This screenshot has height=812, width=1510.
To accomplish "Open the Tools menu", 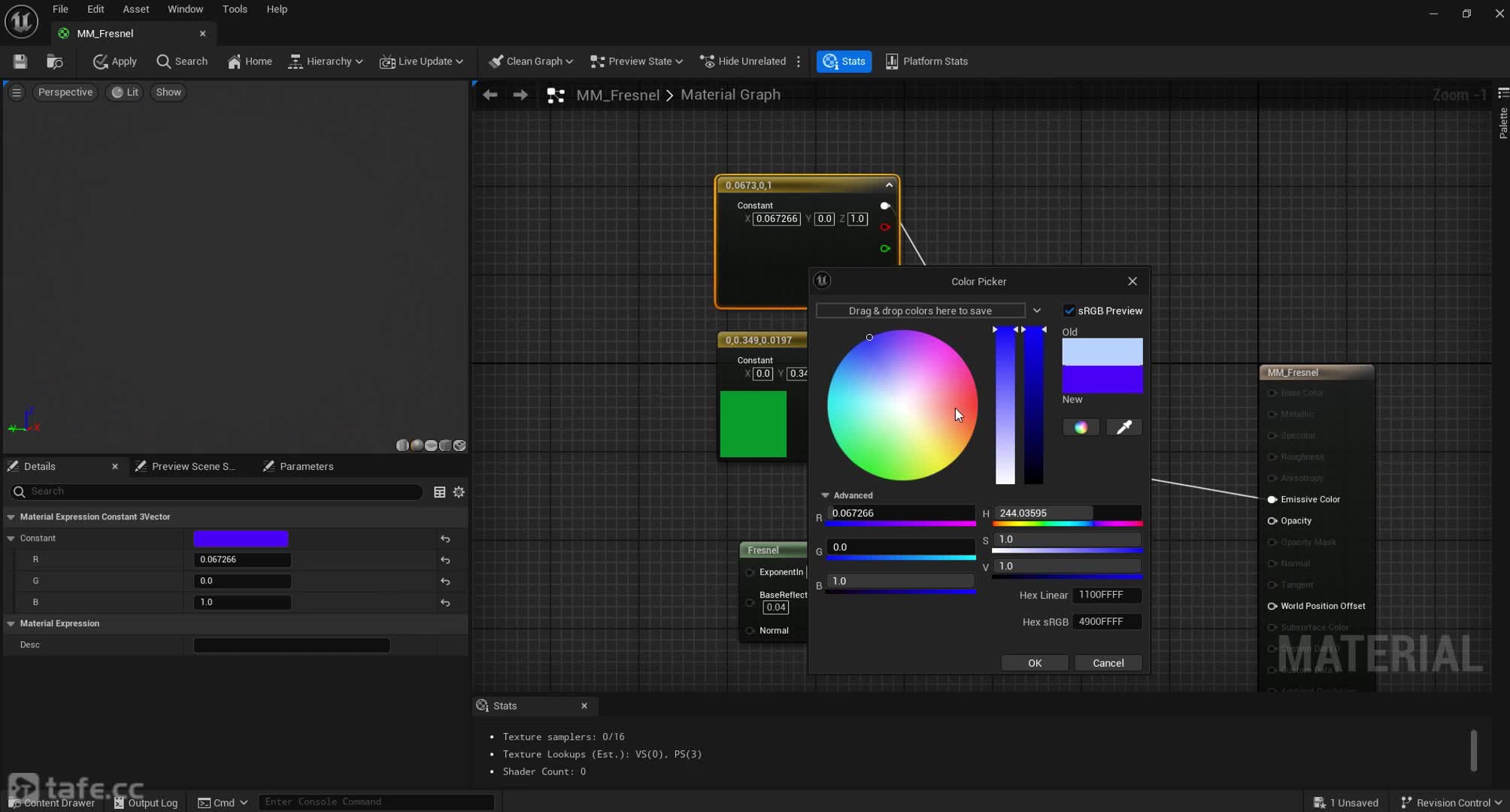I will pyautogui.click(x=235, y=9).
